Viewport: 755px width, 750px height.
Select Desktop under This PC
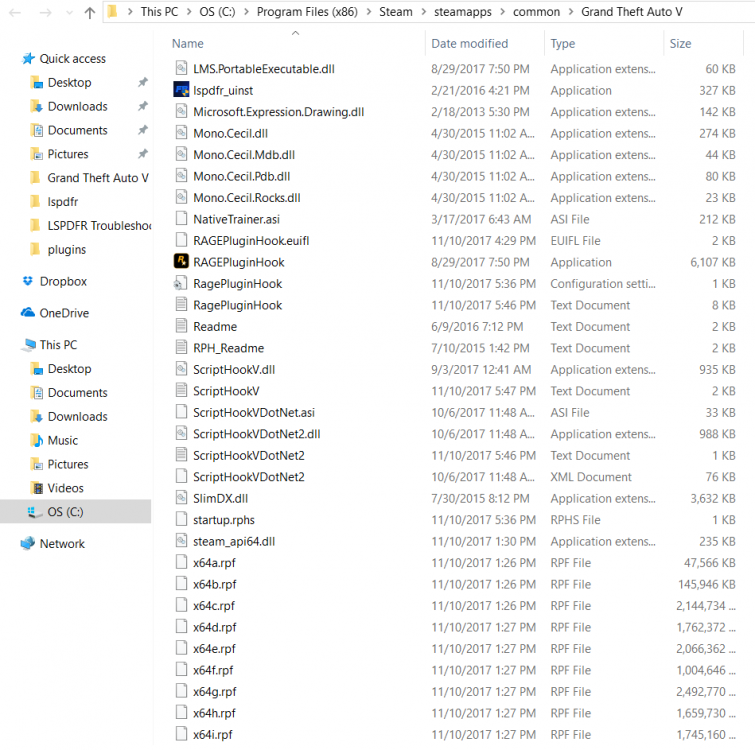pos(69,368)
